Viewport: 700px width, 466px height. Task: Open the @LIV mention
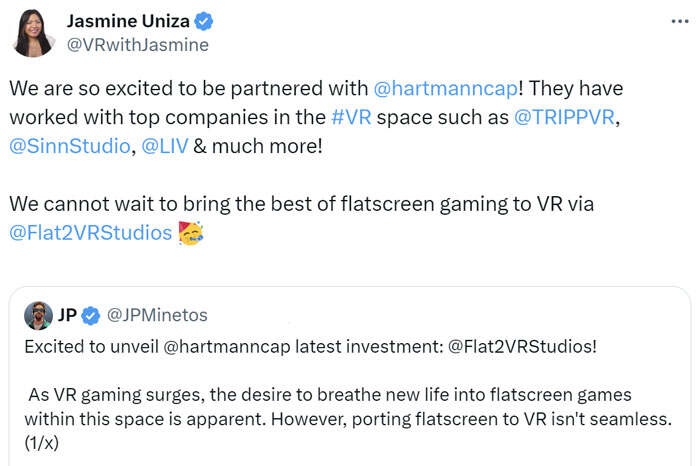(163, 146)
